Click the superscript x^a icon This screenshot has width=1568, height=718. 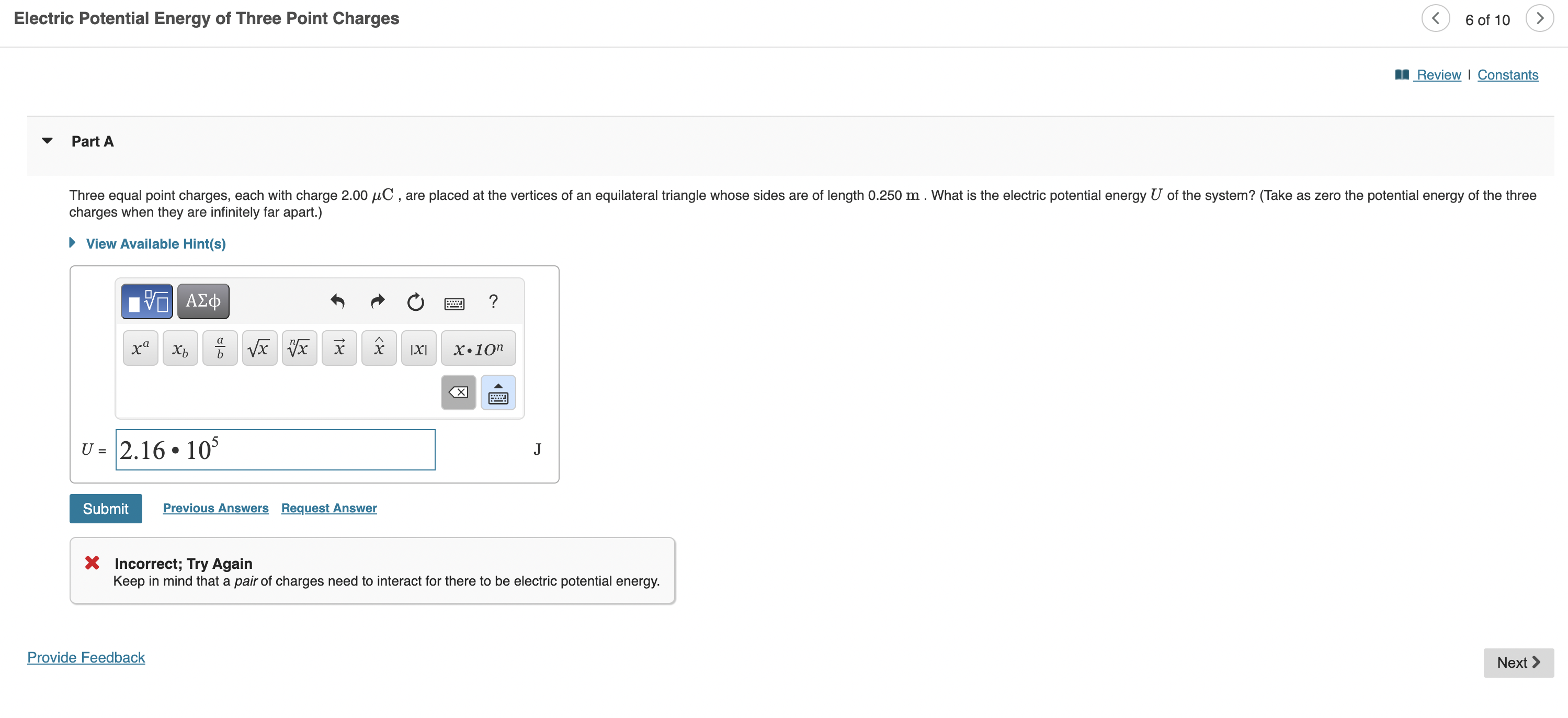(140, 347)
